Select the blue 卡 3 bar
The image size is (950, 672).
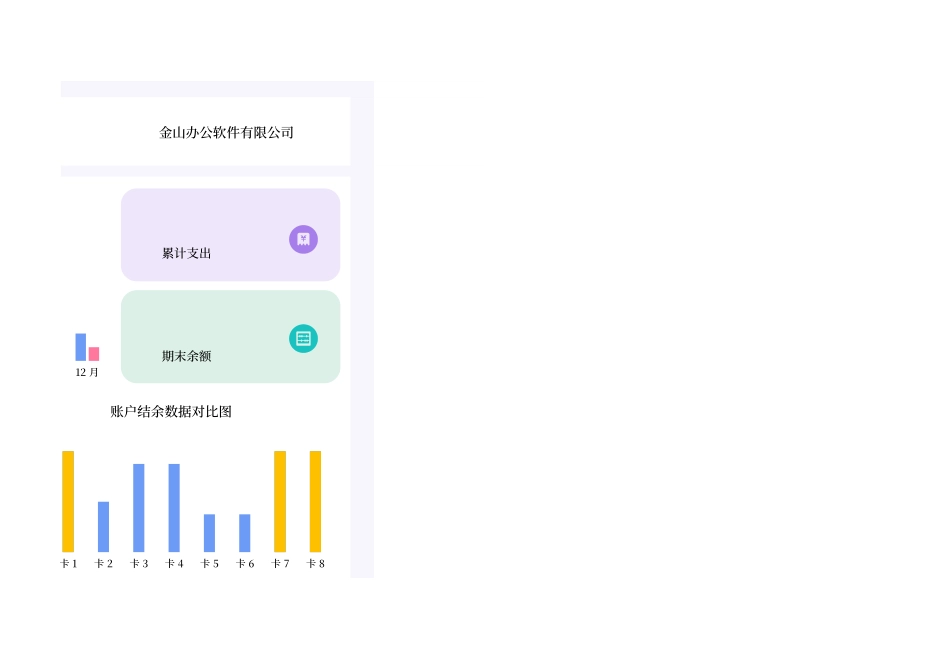138,507
